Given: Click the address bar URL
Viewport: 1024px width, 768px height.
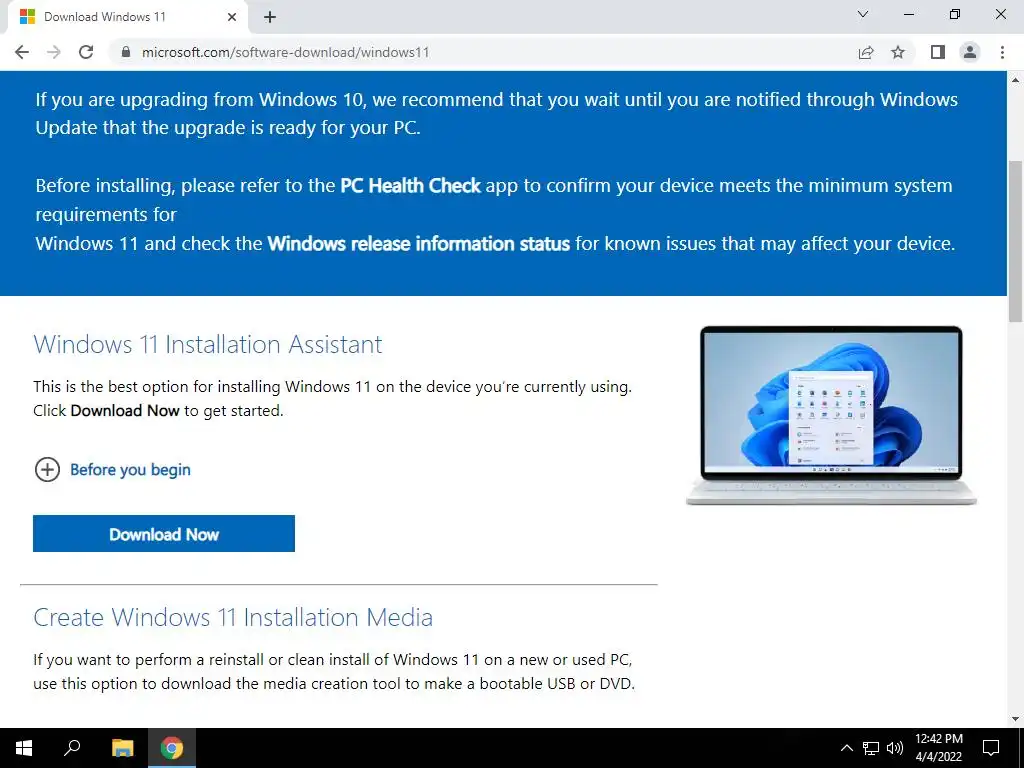Looking at the screenshot, I should [285, 52].
